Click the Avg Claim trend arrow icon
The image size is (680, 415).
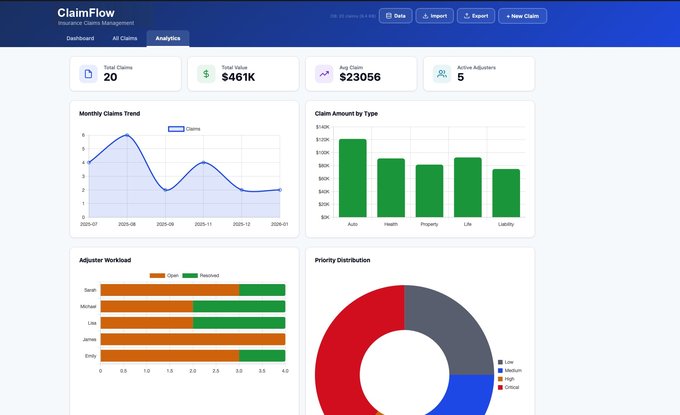(x=324, y=74)
